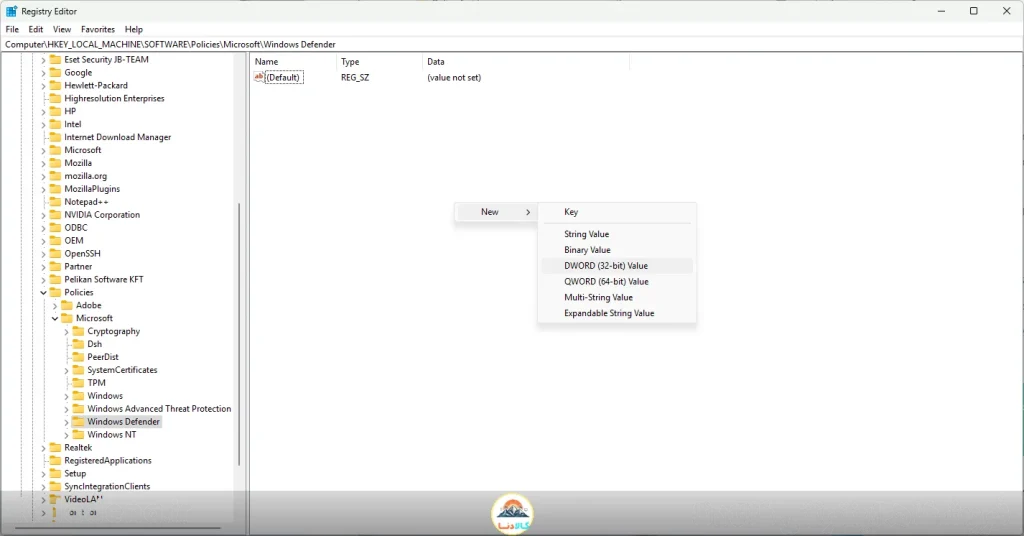Expand the Realtek key
The height and width of the screenshot is (536, 1024).
pyautogui.click(x=44, y=448)
